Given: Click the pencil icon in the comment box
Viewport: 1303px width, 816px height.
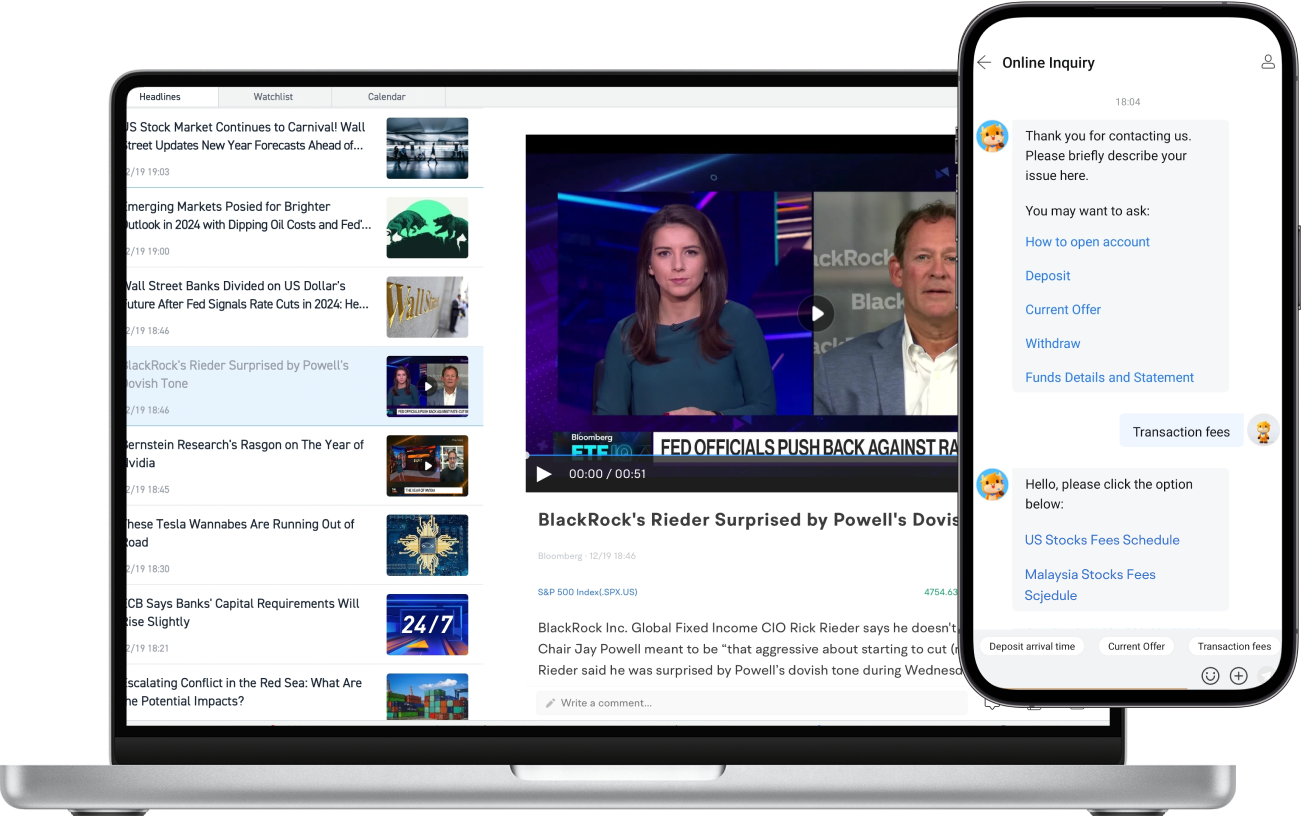Looking at the screenshot, I should pos(550,703).
